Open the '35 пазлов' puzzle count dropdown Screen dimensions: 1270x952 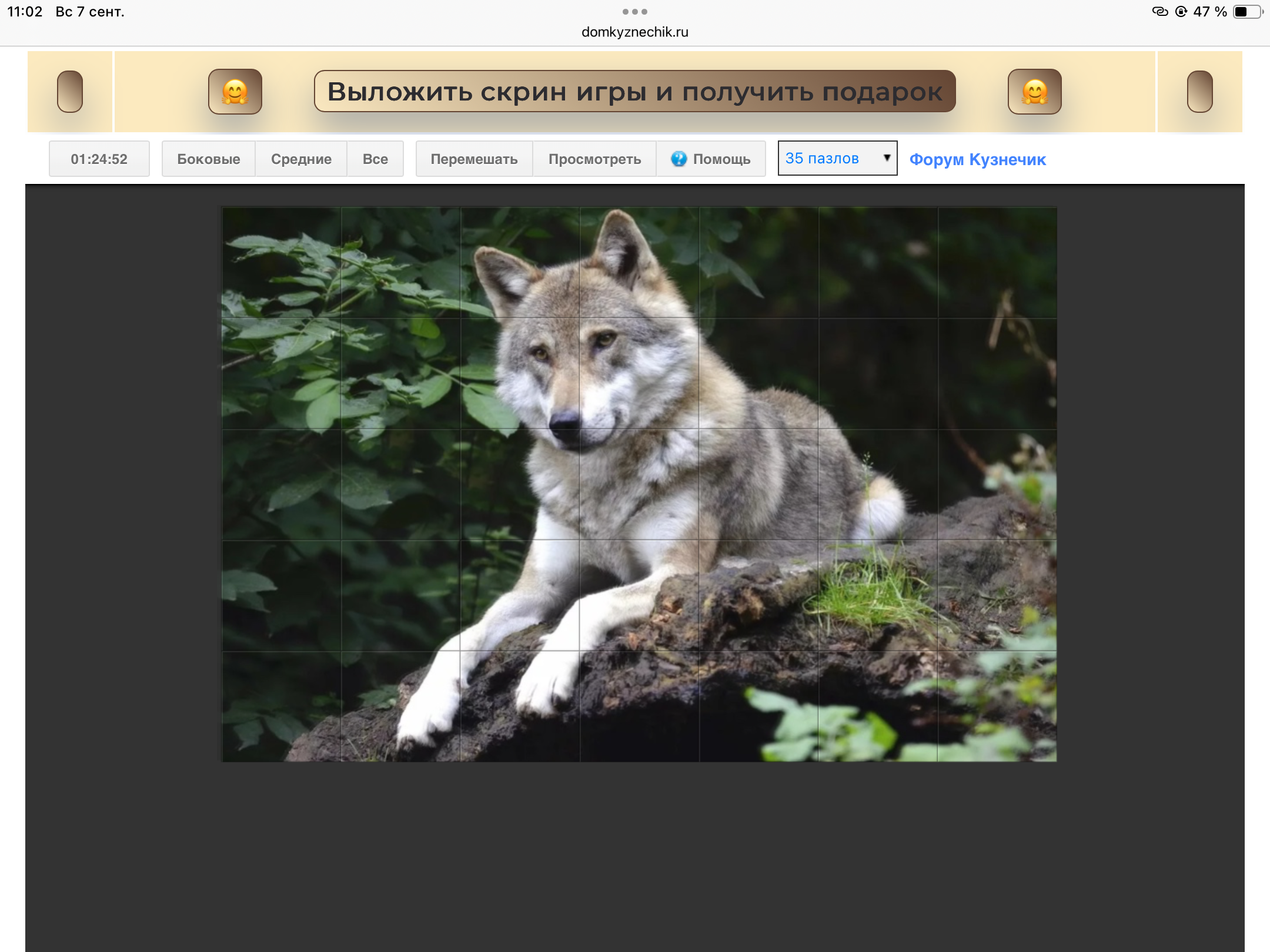point(837,158)
